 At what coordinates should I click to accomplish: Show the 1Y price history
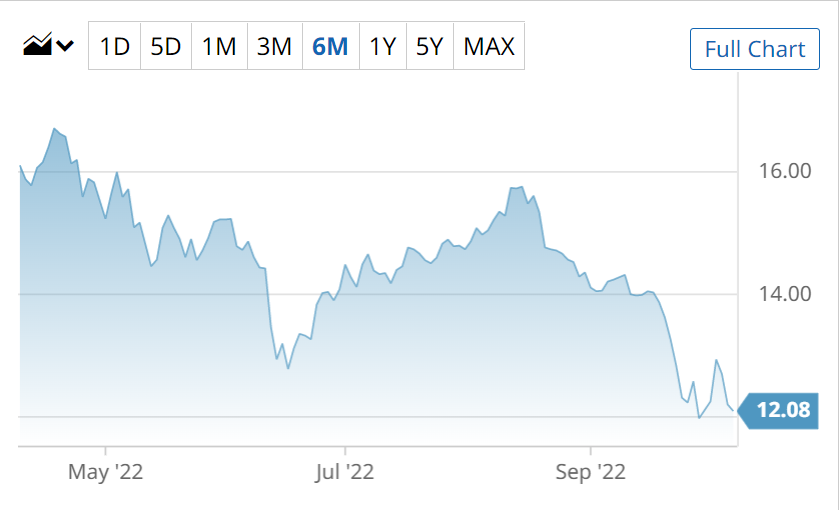click(x=382, y=46)
